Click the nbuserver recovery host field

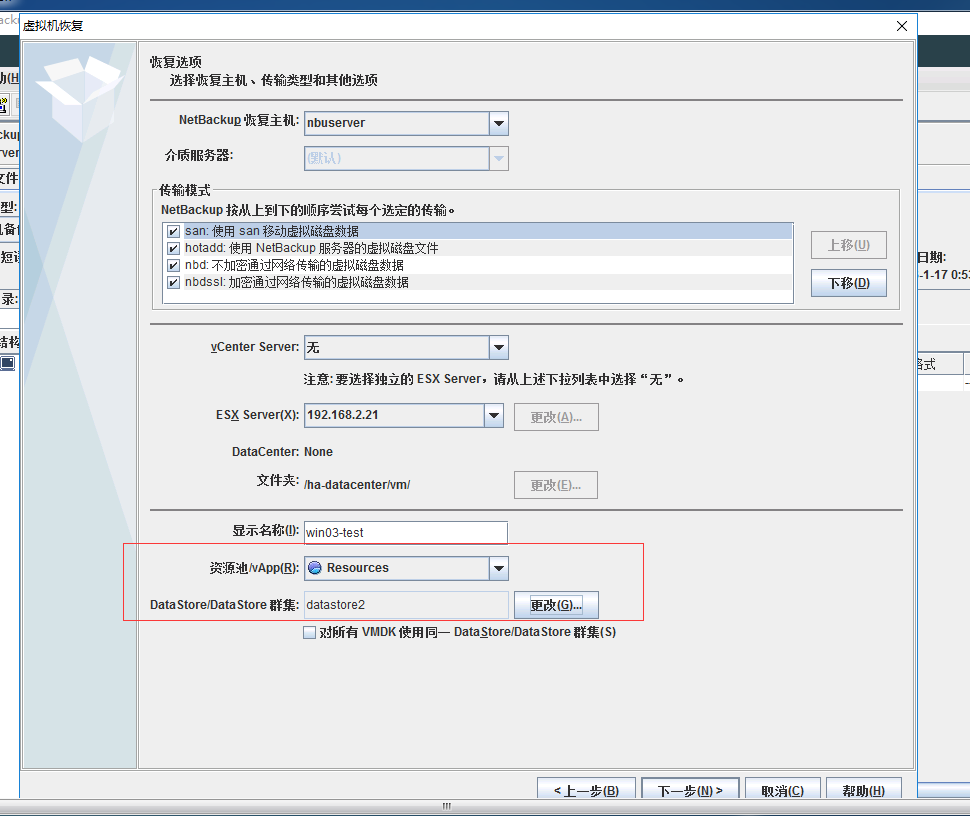(397, 123)
